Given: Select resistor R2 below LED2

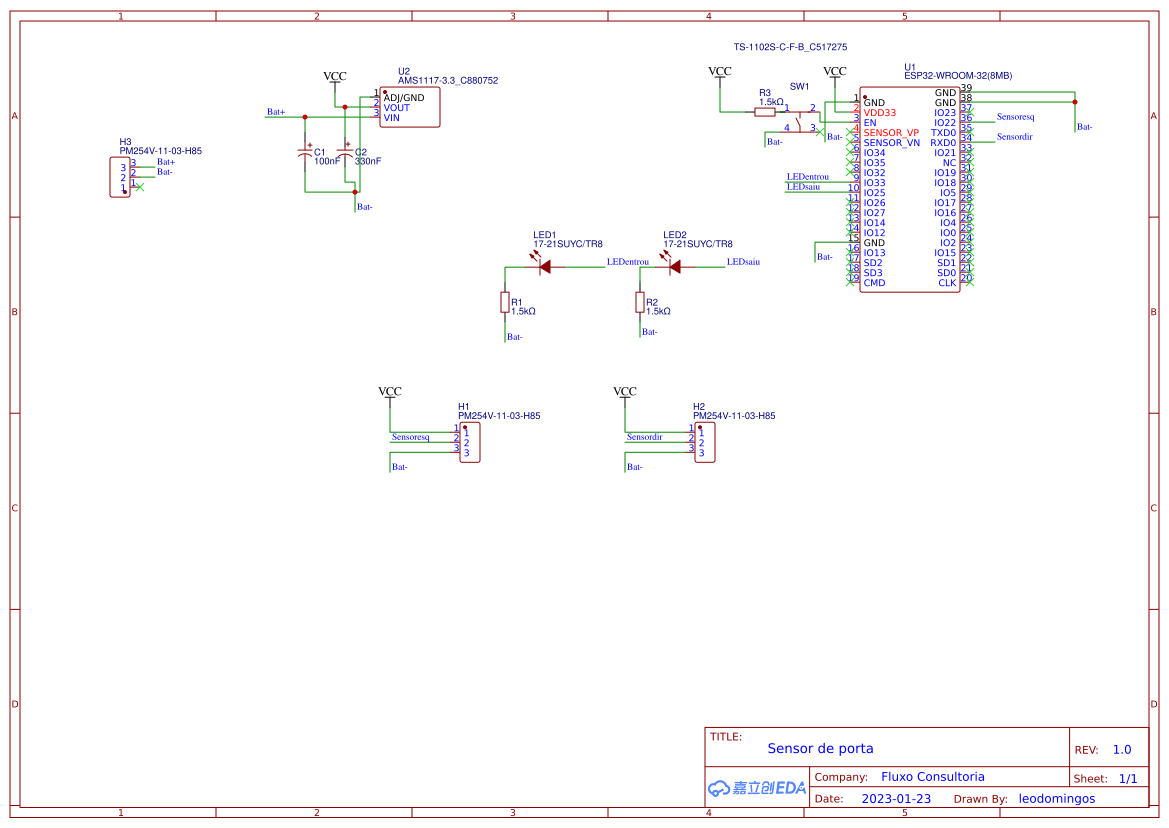Looking at the screenshot, I should (640, 303).
